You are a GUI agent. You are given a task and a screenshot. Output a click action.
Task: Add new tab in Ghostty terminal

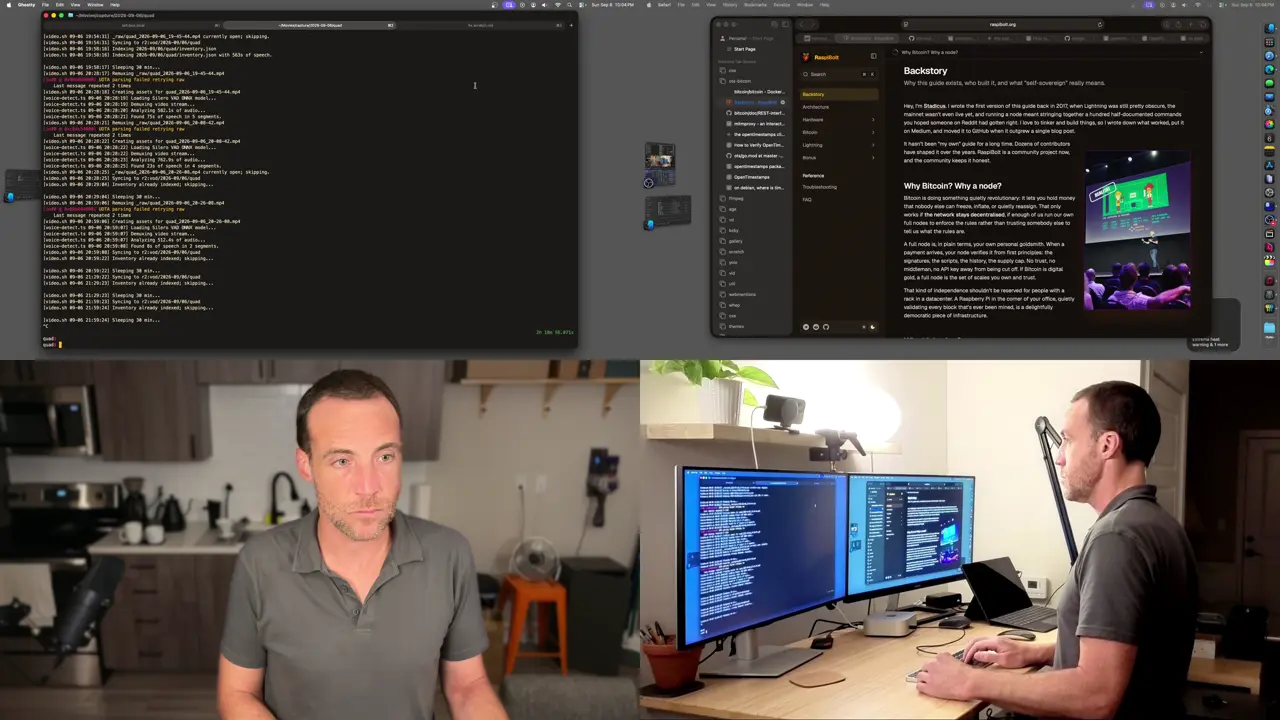tap(571, 25)
